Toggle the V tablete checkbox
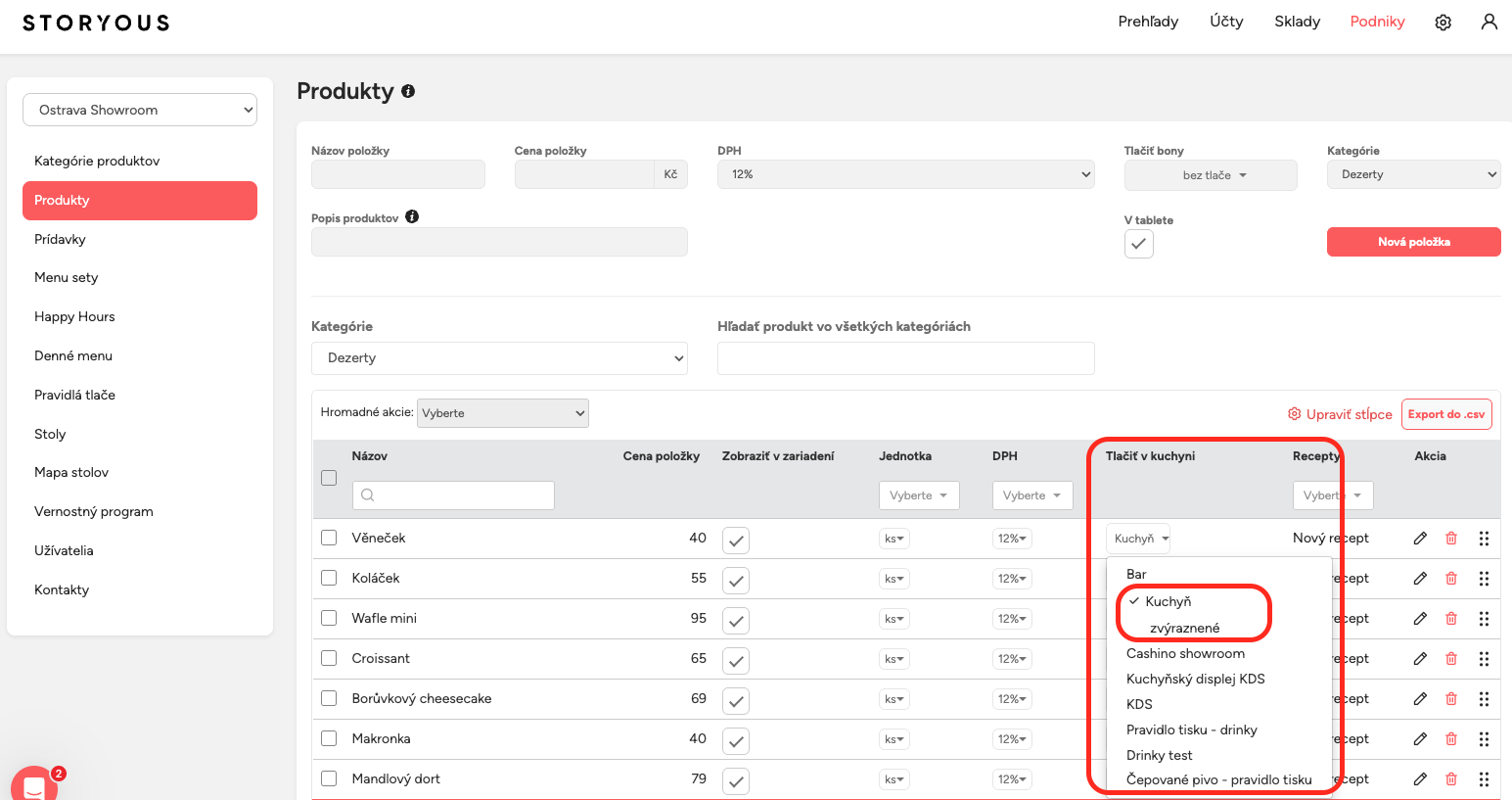The height and width of the screenshot is (800, 1512). [1138, 244]
